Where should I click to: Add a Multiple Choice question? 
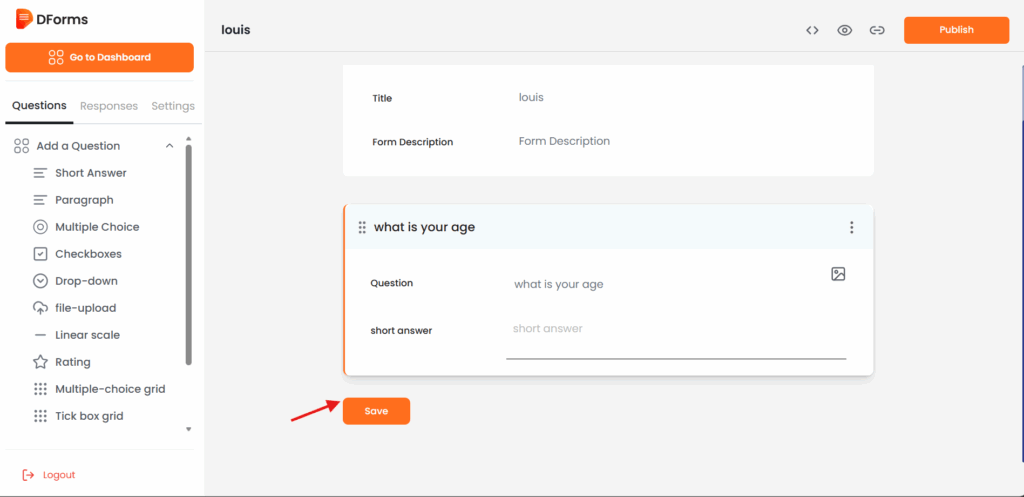(x=96, y=227)
